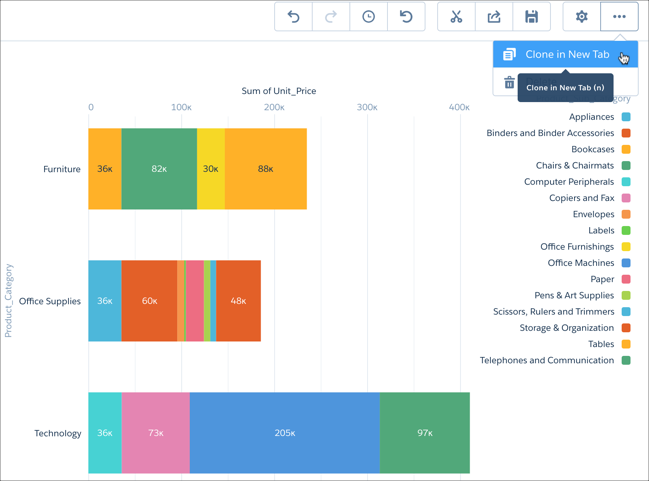Click Tables legend entry
The image size is (649, 481).
(x=601, y=344)
